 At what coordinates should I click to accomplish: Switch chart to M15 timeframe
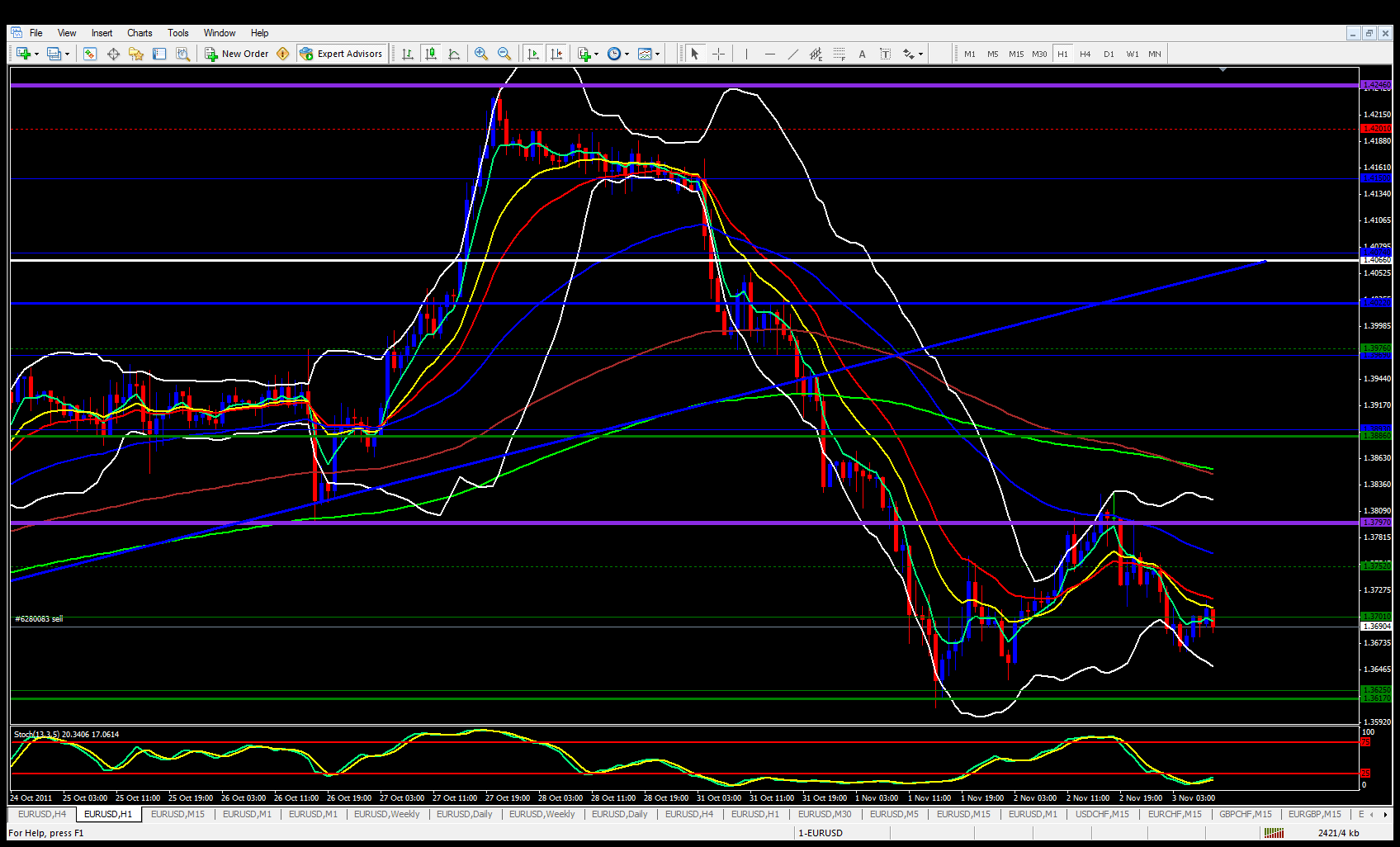pos(1016,54)
